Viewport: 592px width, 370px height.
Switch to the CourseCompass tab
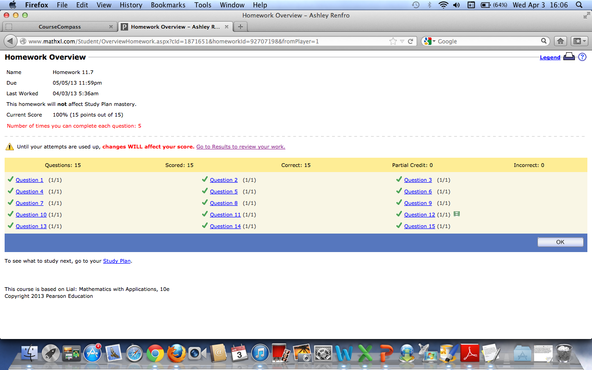point(59,27)
